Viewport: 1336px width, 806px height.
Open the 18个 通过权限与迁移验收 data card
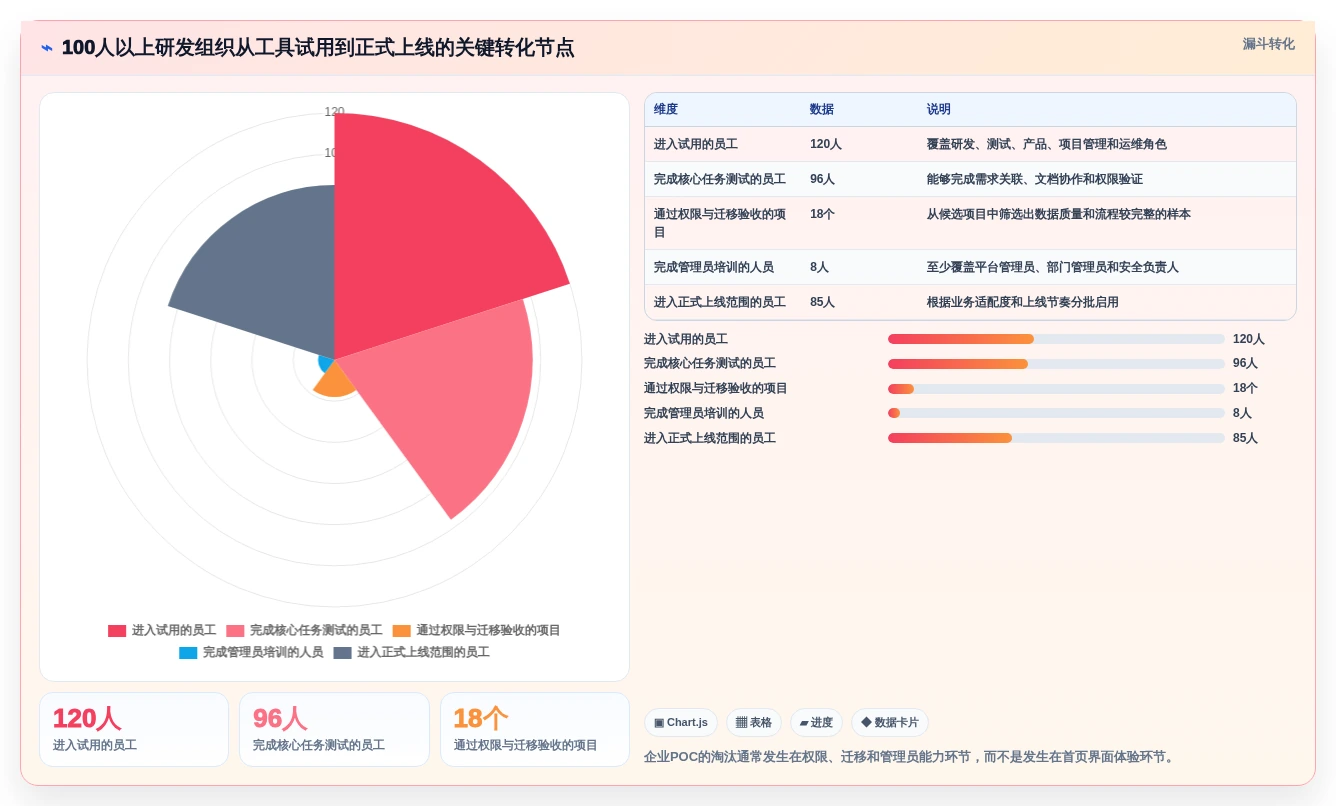535,729
